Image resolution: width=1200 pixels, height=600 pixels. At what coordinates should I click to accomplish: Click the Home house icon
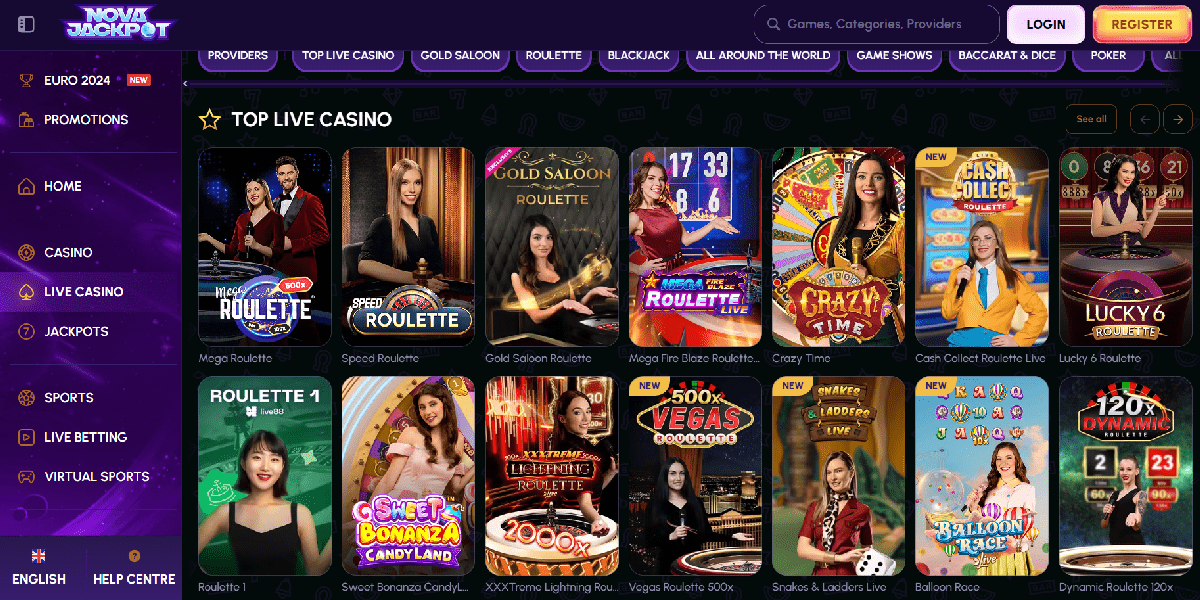click(x=27, y=186)
